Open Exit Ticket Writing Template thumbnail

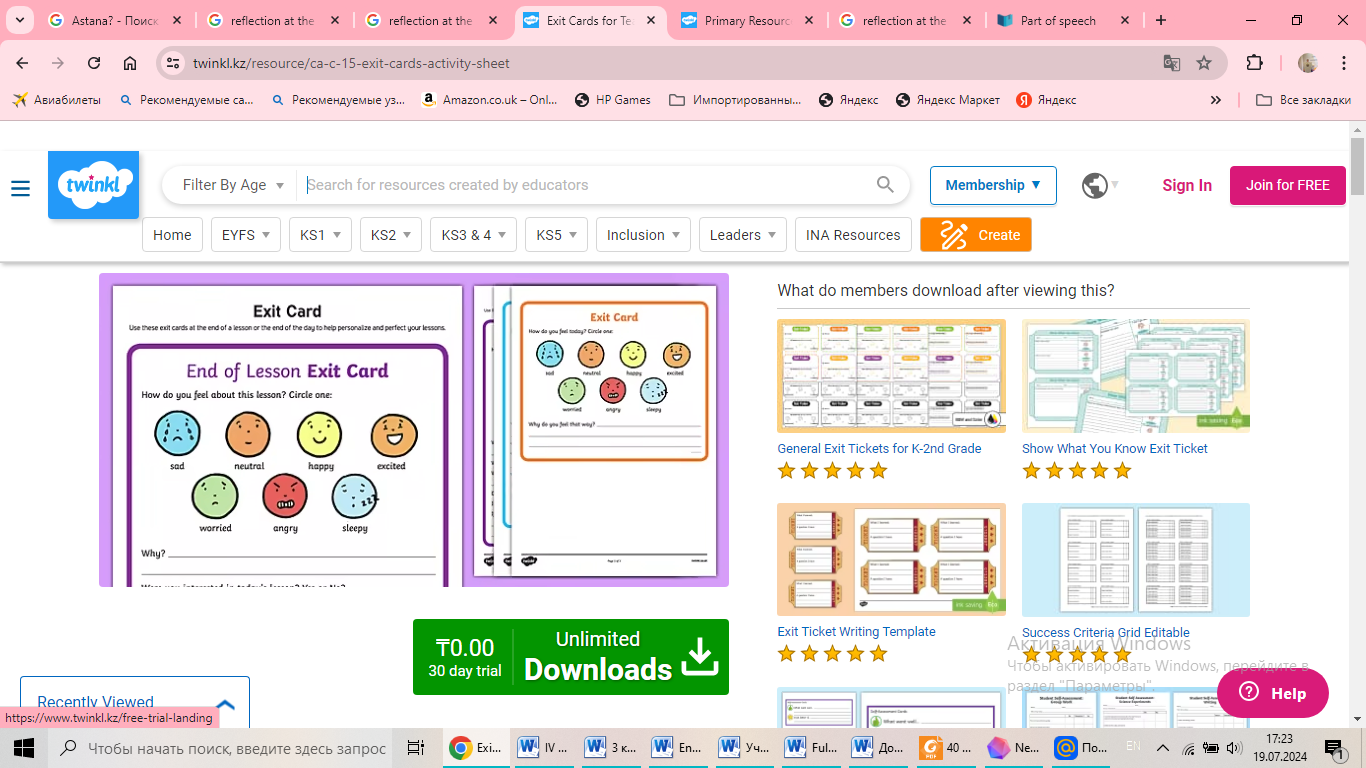pos(891,559)
